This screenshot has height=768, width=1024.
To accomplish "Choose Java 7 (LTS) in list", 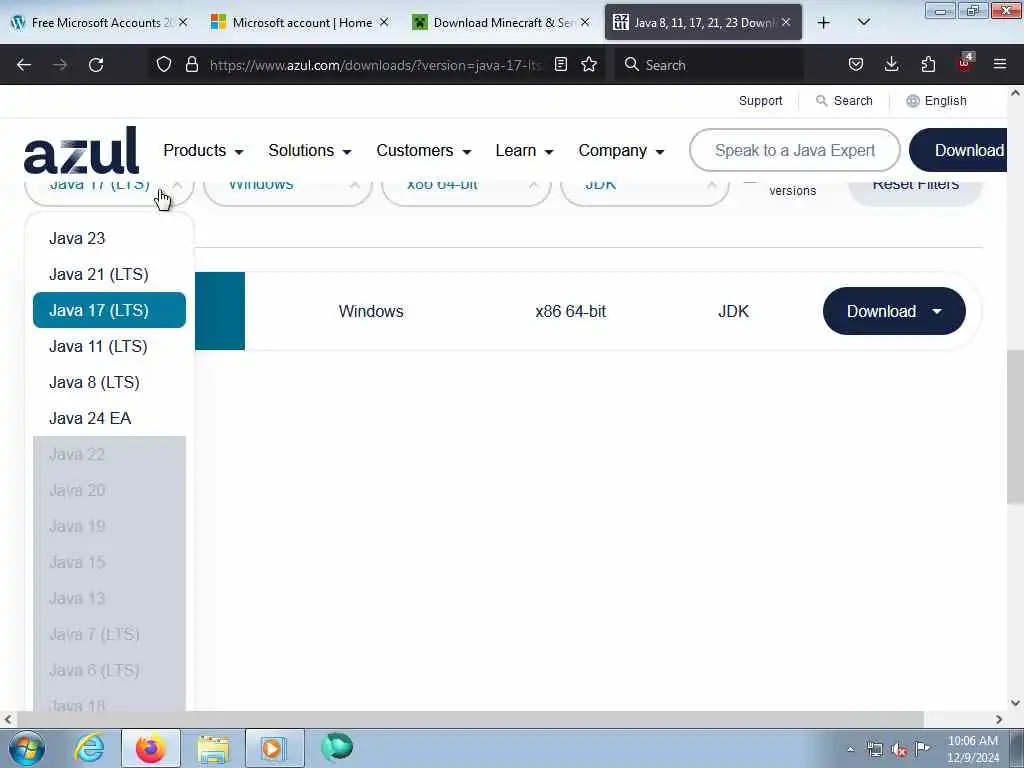I will point(109,633).
